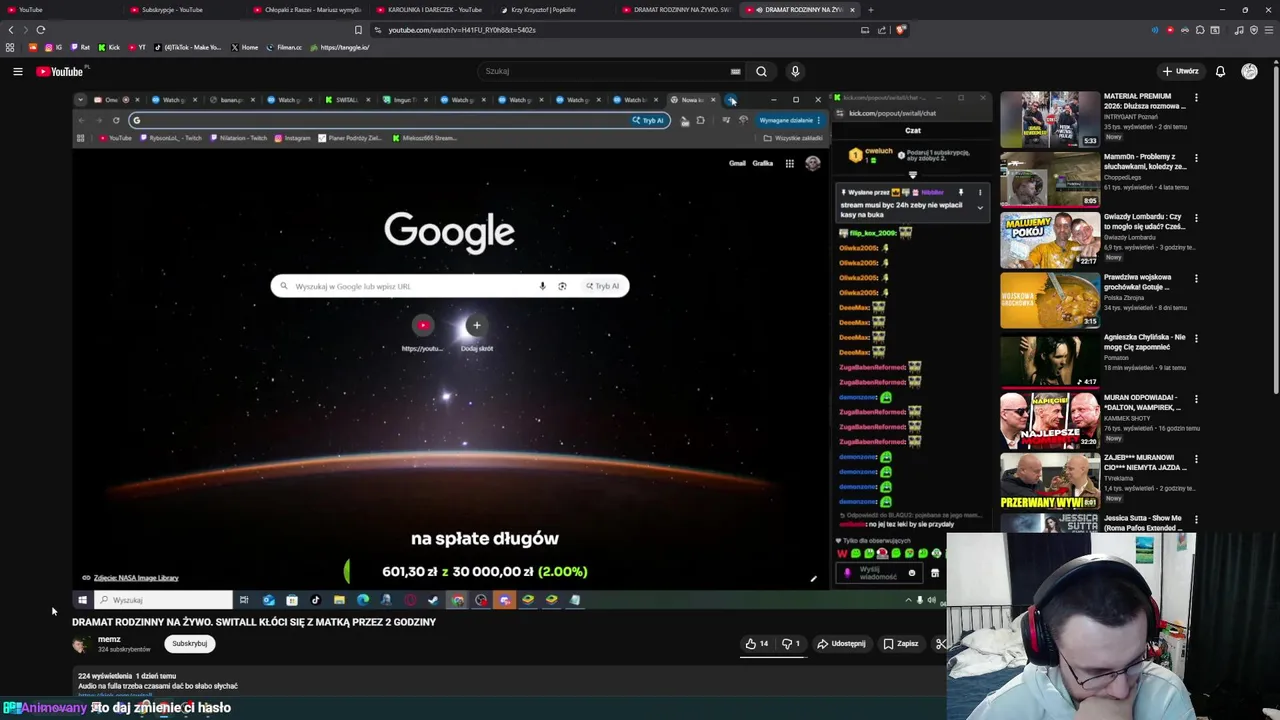The height and width of the screenshot is (720, 1280).
Task: Click the video title DRAMAT RODZINNY NA ŻYWO
Action: coord(254,622)
